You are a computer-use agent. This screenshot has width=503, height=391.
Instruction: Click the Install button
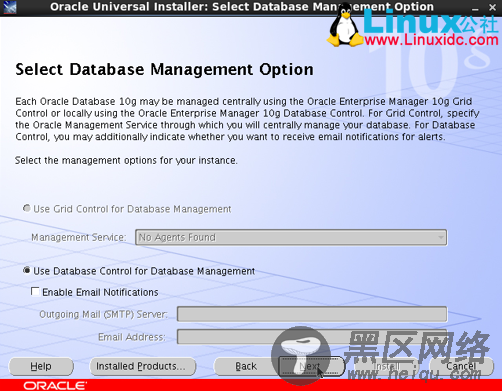pyautogui.click(x=386, y=366)
